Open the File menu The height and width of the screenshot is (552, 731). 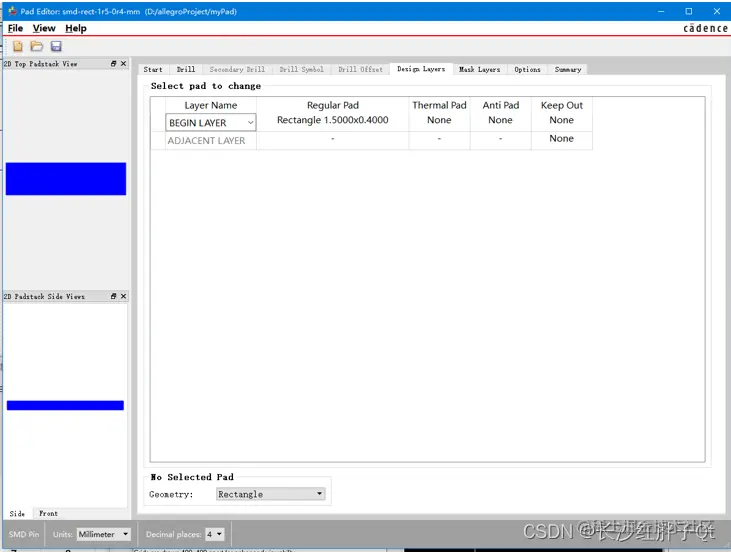click(x=15, y=28)
